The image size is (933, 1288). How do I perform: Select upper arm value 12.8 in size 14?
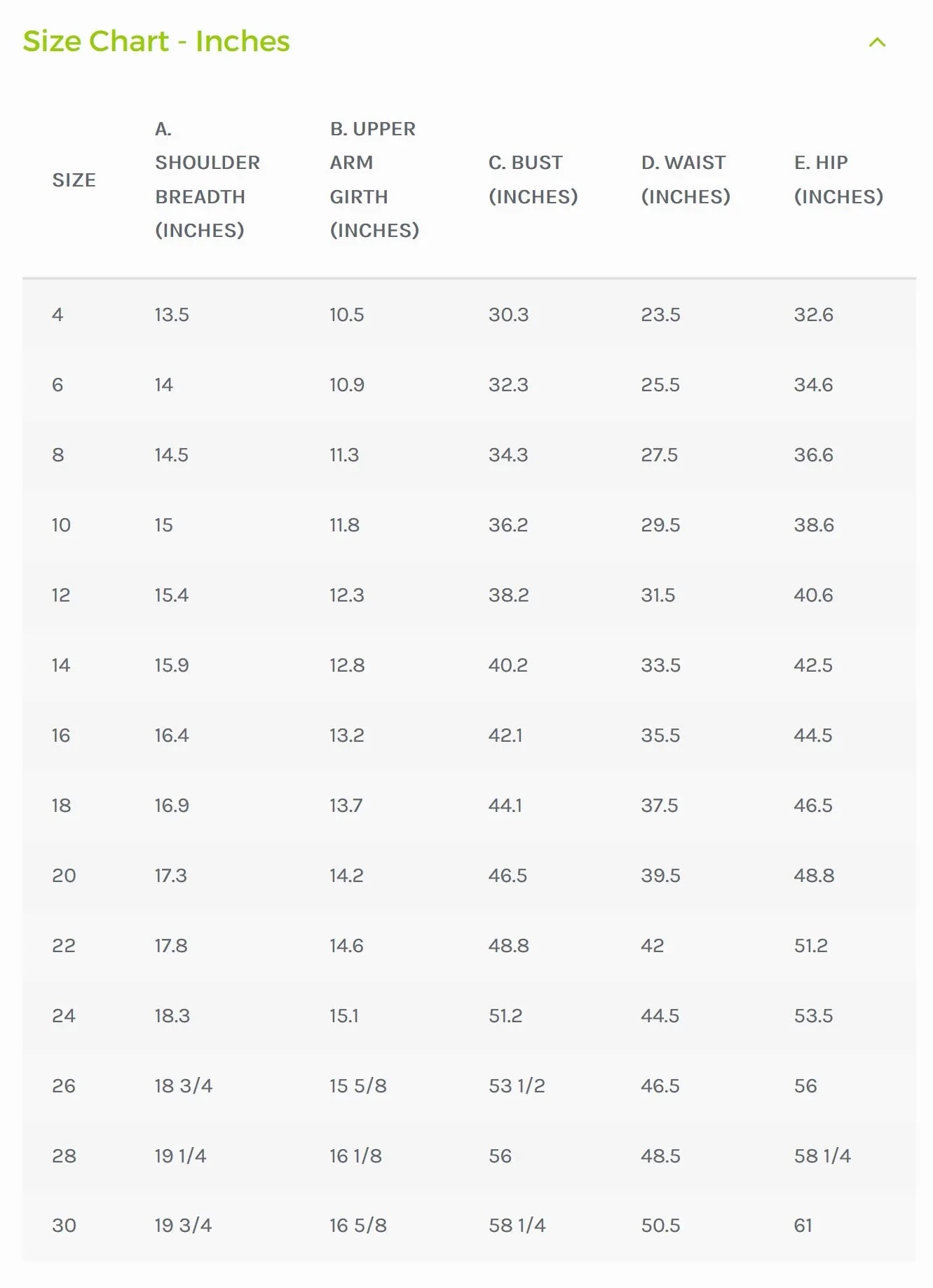(x=347, y=665)
